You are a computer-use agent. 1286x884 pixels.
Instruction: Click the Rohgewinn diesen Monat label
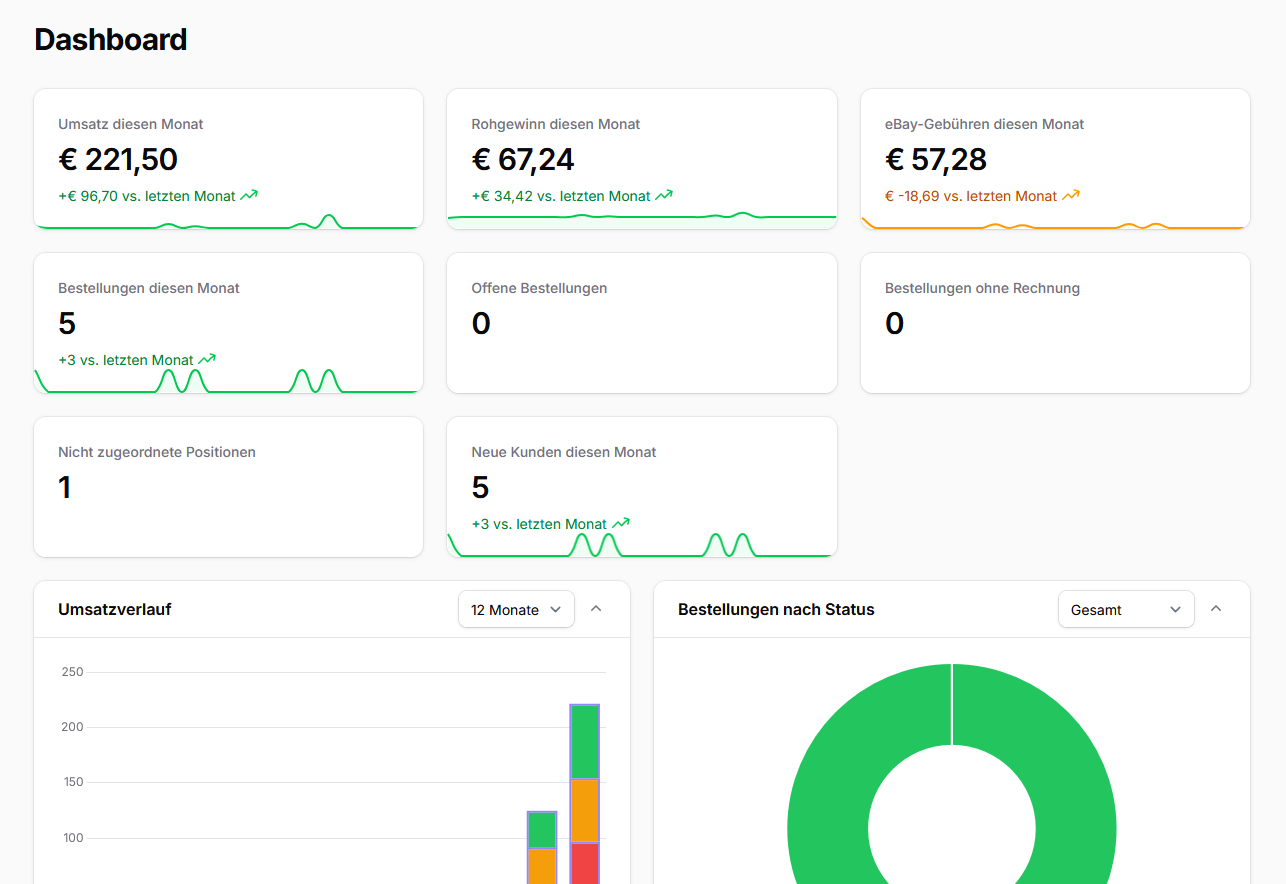(556, 124)
